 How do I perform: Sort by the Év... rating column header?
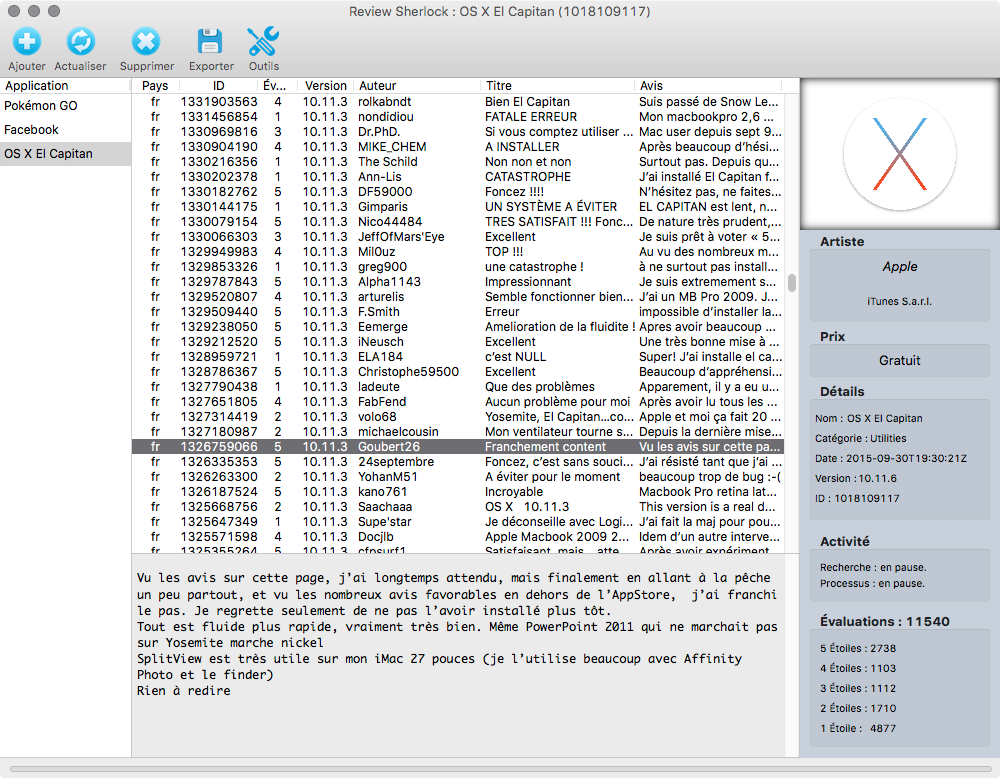tap(275, 85)
